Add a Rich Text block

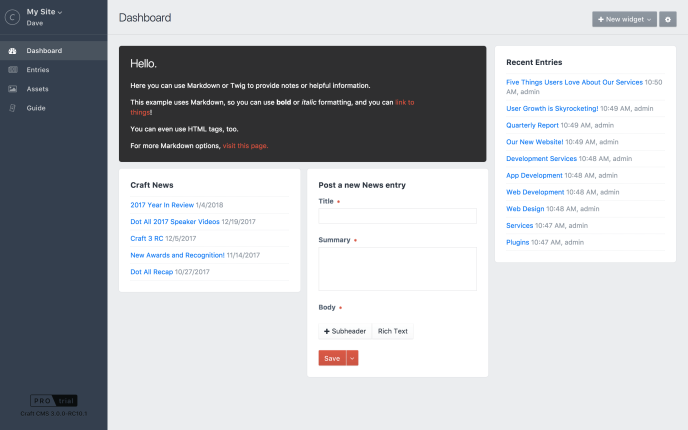pyautogui.click(x=393, y=331)
